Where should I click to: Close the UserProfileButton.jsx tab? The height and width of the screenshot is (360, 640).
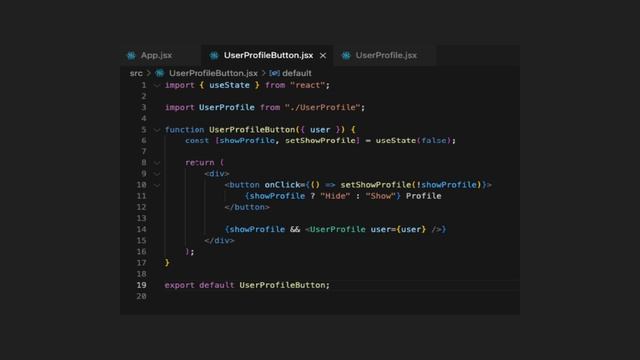(323, 56)
